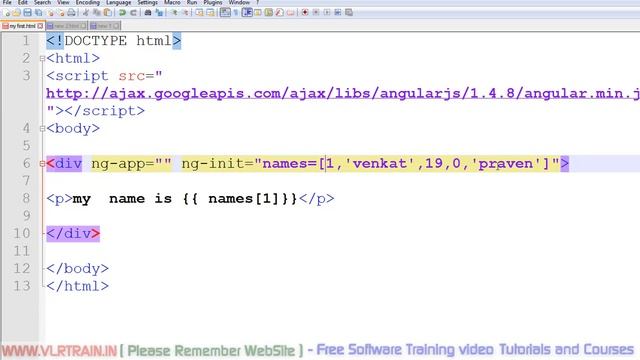
Task: Close the current document with the Close toolbar icon
Action: pos(51,13)
